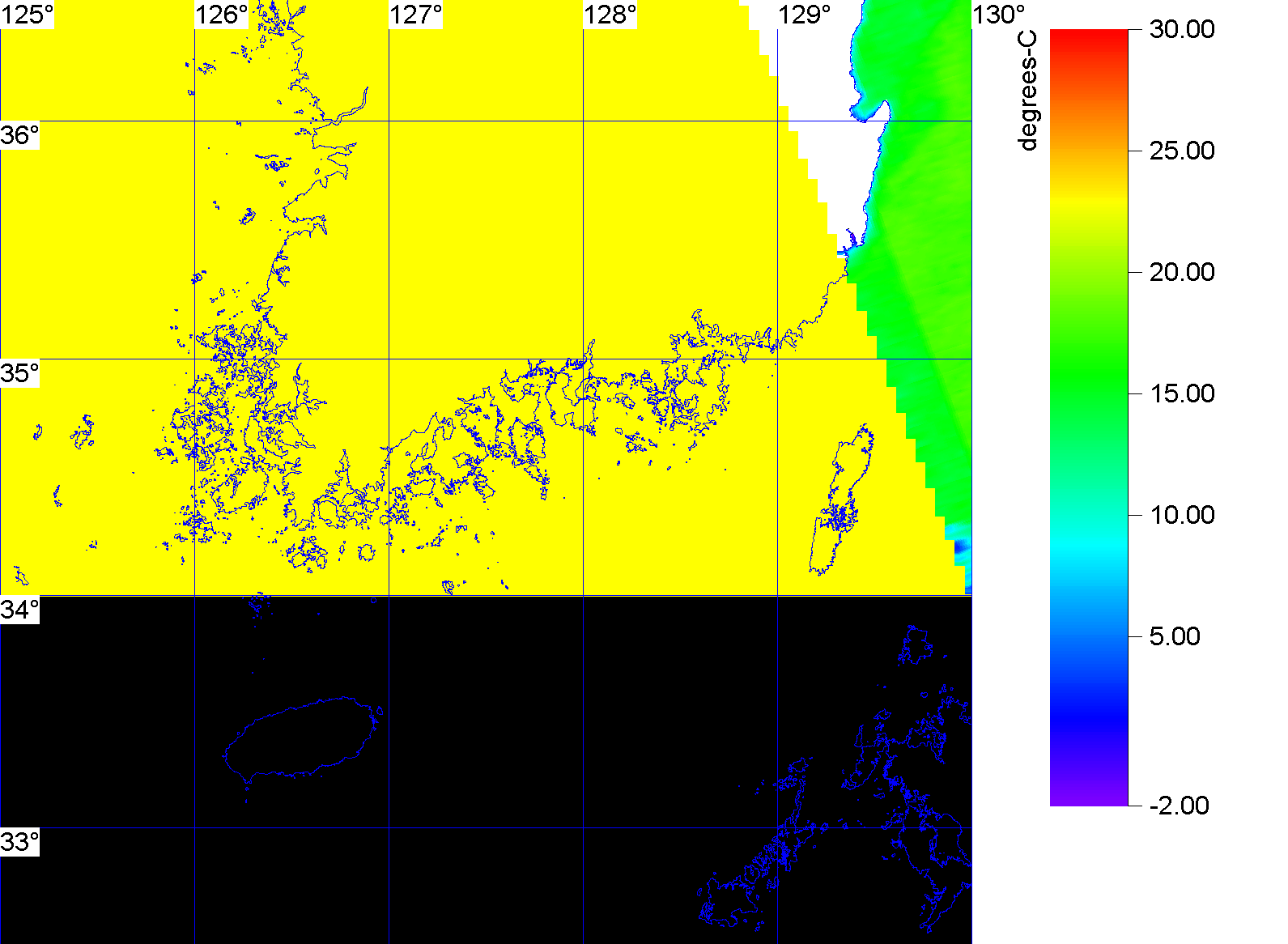Click the 35° latitude label

[20, 373]
